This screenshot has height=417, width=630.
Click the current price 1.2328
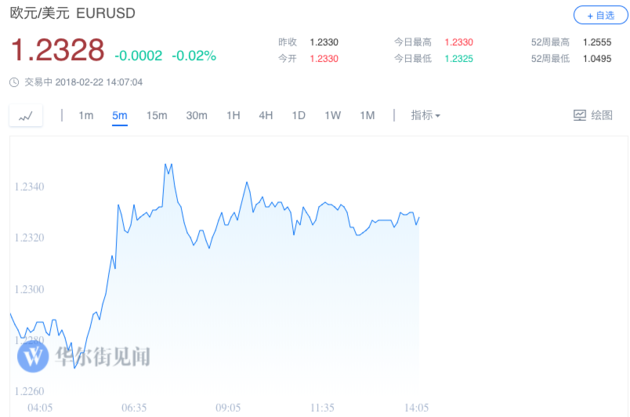[x=58, y=50]
